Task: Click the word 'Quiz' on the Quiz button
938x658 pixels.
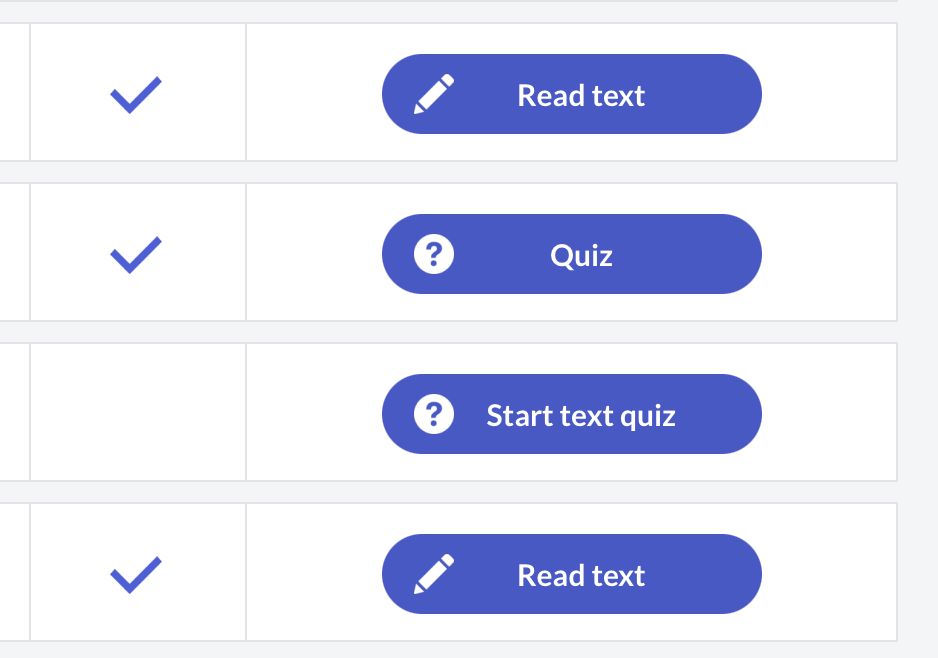Action: 581,255
